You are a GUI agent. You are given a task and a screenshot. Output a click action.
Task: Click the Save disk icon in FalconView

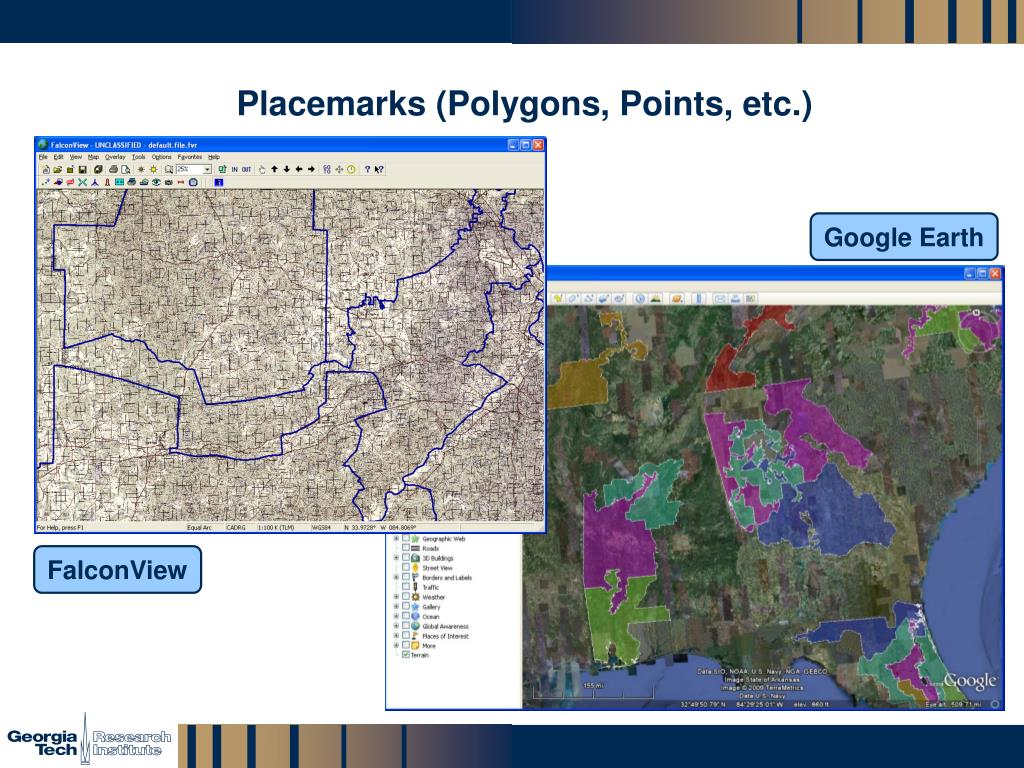83,169
